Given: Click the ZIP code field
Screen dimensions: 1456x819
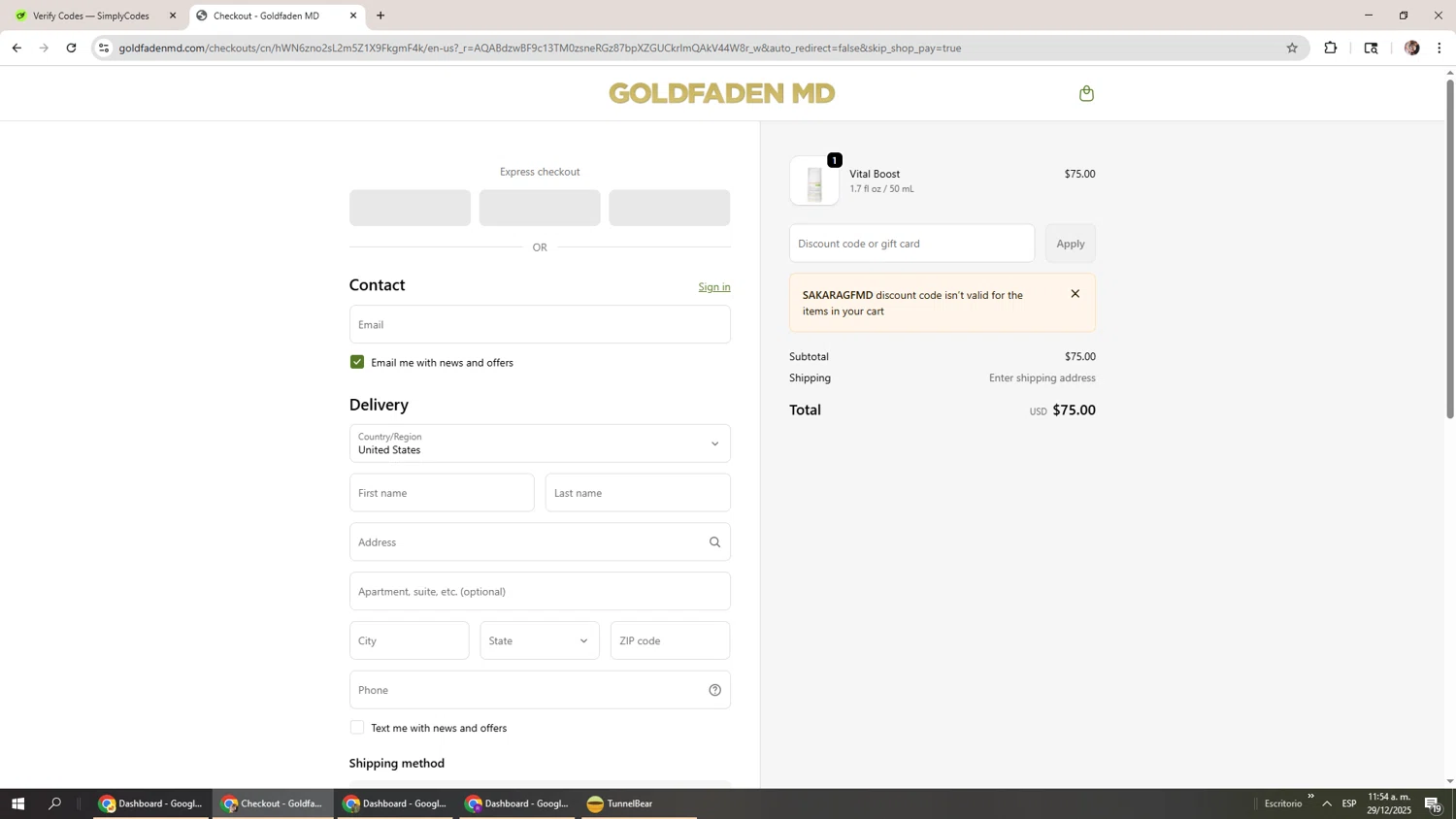Looking at the screenshot, I should click(x=670, y=640).
